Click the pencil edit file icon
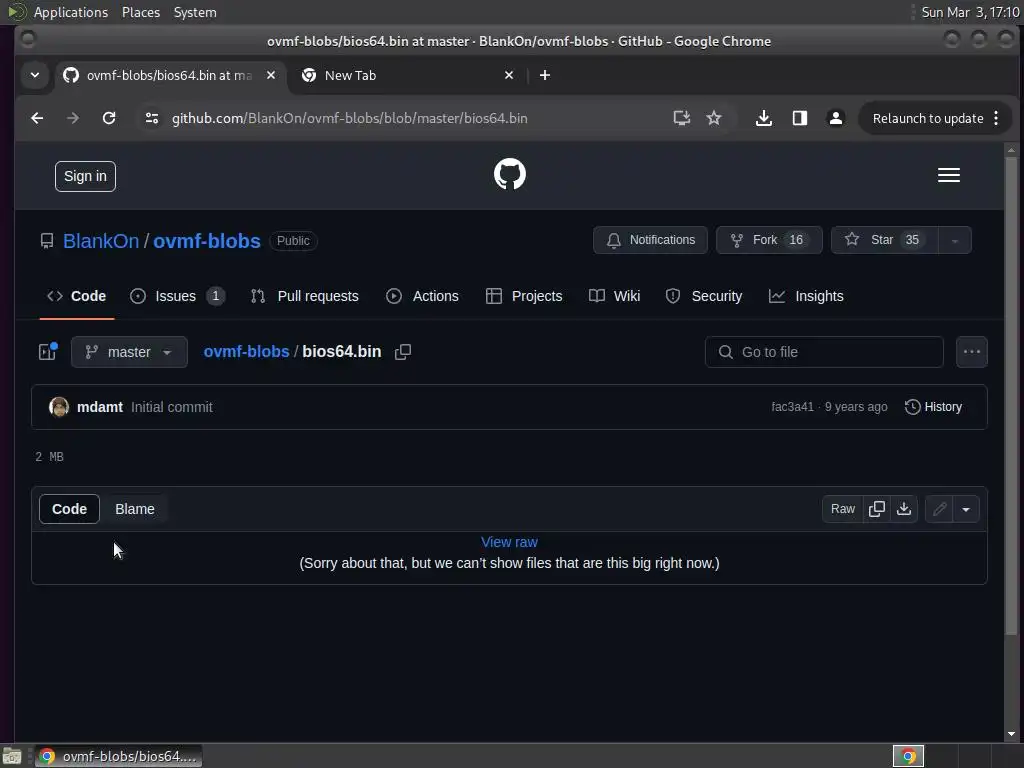Image resolution: width=1024 pixels, height=768 pixels. [x=939, y=509]
